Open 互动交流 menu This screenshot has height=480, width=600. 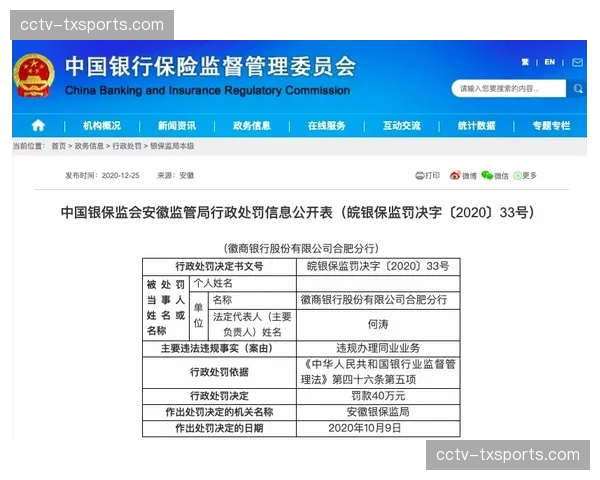pyautogui.click(x=401, y=126)
